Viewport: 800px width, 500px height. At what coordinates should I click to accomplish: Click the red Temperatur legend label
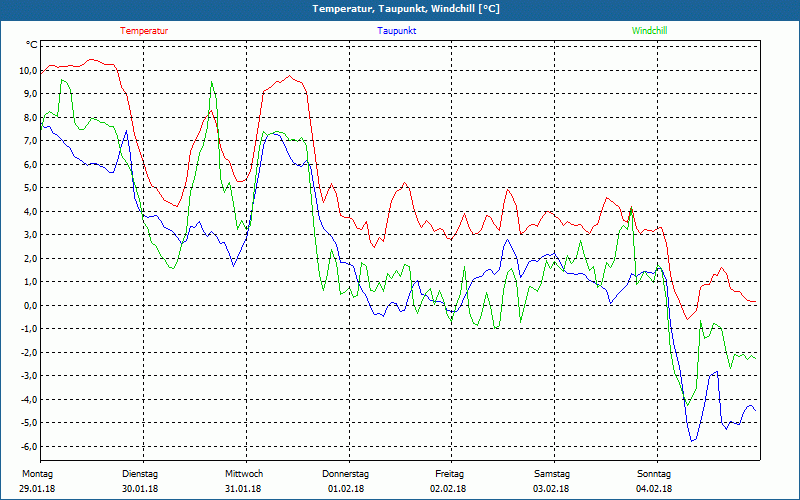[144, 31]
